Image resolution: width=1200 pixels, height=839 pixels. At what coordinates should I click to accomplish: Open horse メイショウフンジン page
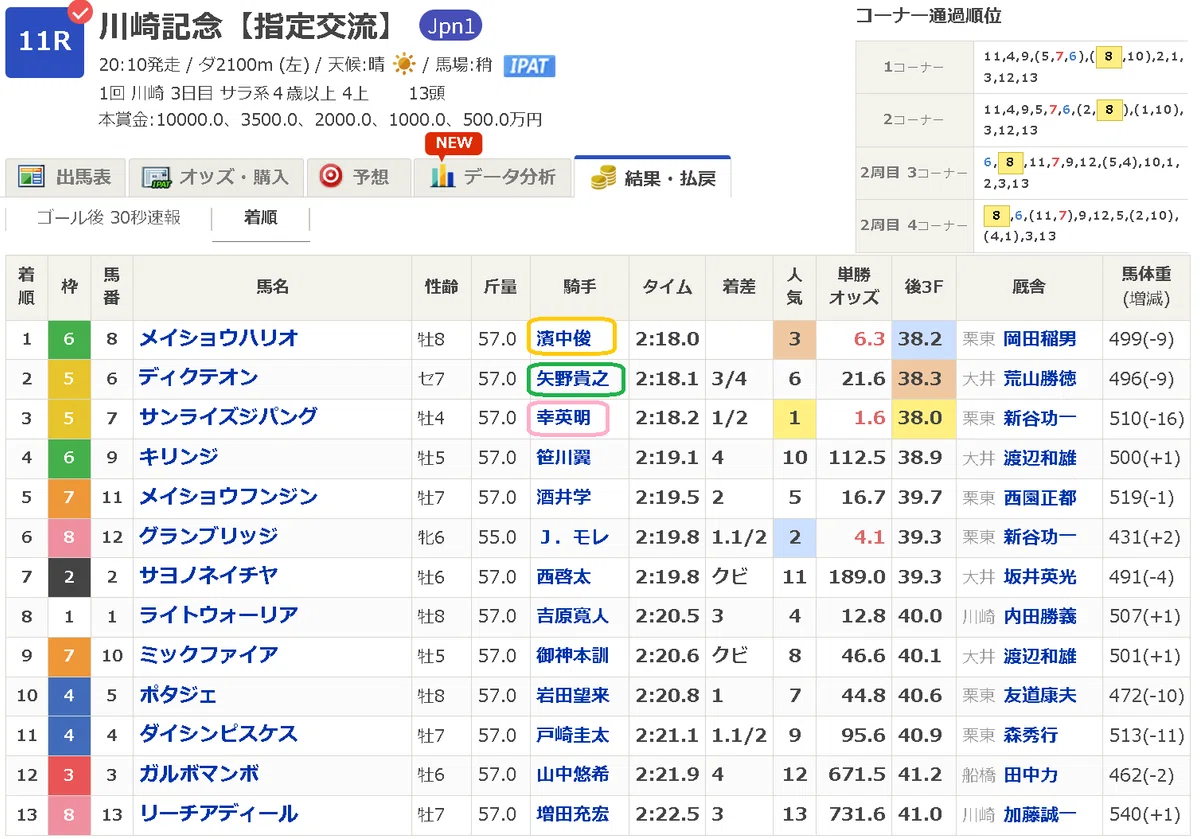point(228,497)
